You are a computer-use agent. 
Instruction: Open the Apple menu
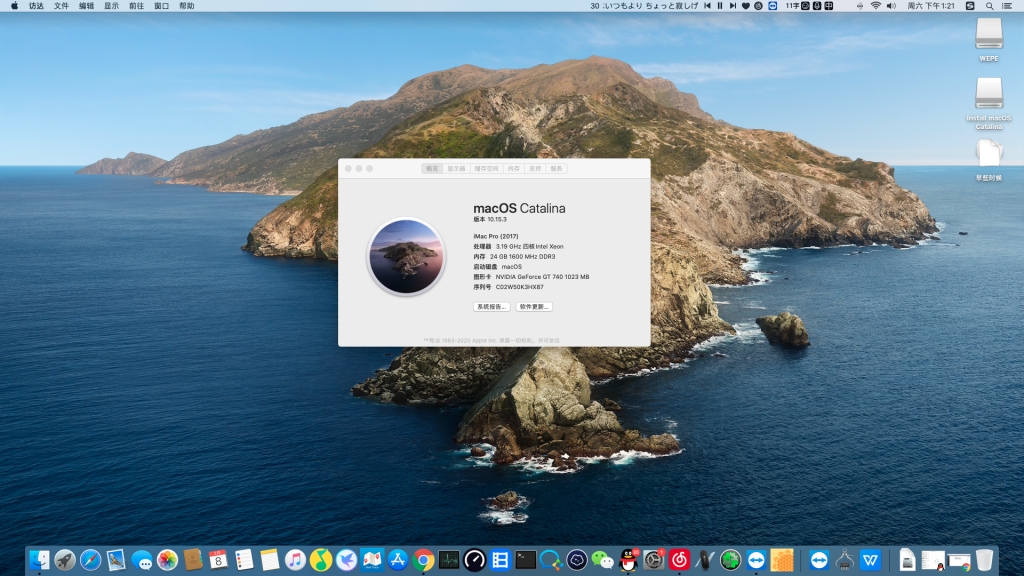14,6
